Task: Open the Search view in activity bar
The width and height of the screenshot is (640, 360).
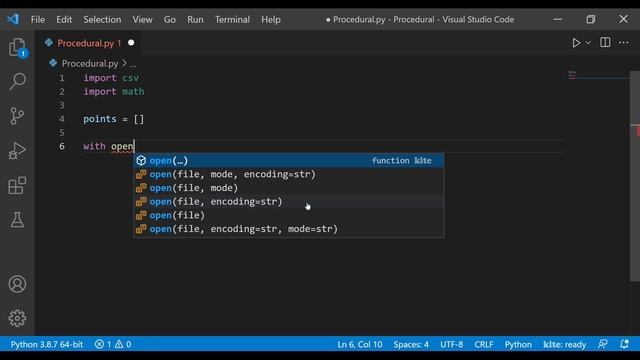Action: [x=17, y=81]
